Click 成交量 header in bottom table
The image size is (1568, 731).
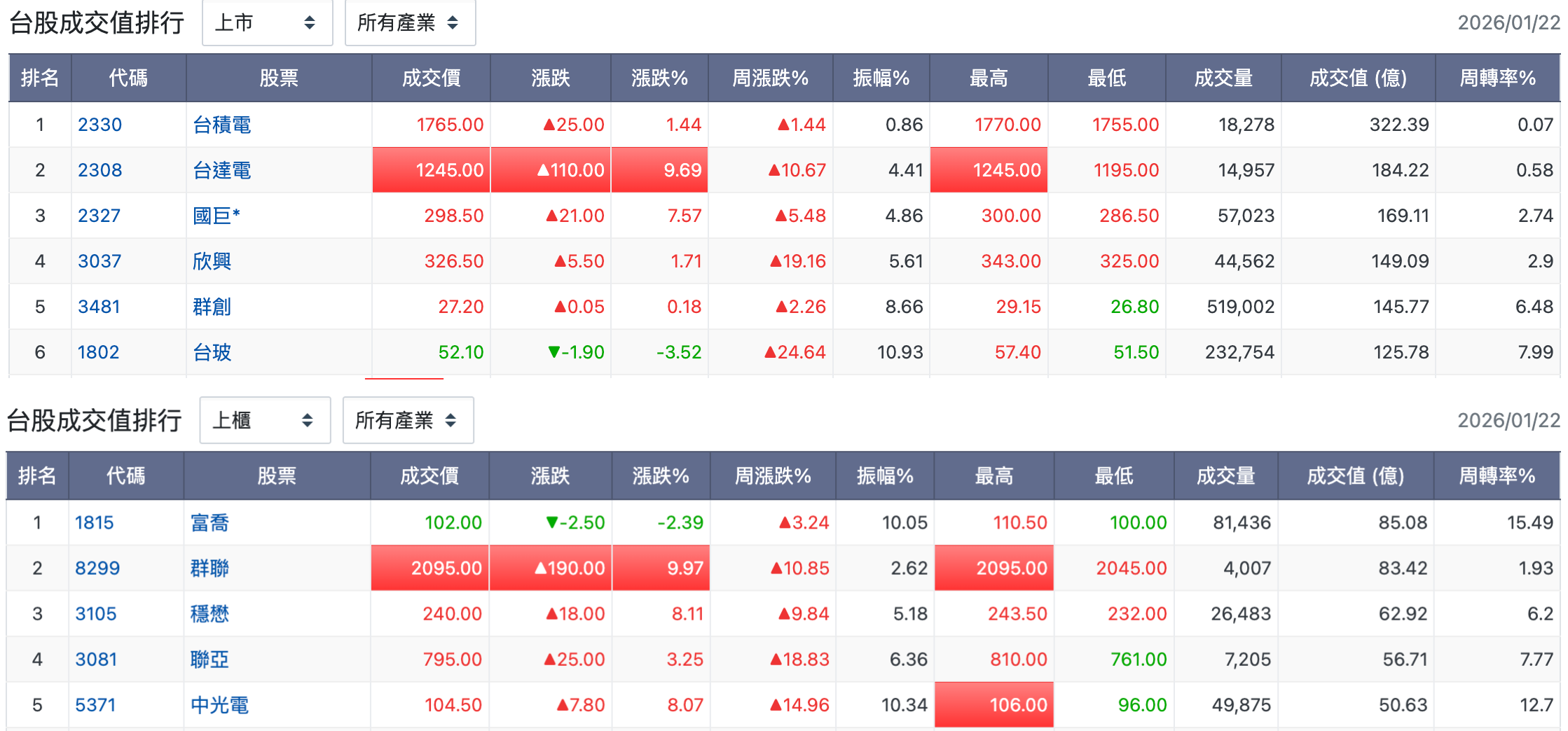click(x=1225, y=476)
